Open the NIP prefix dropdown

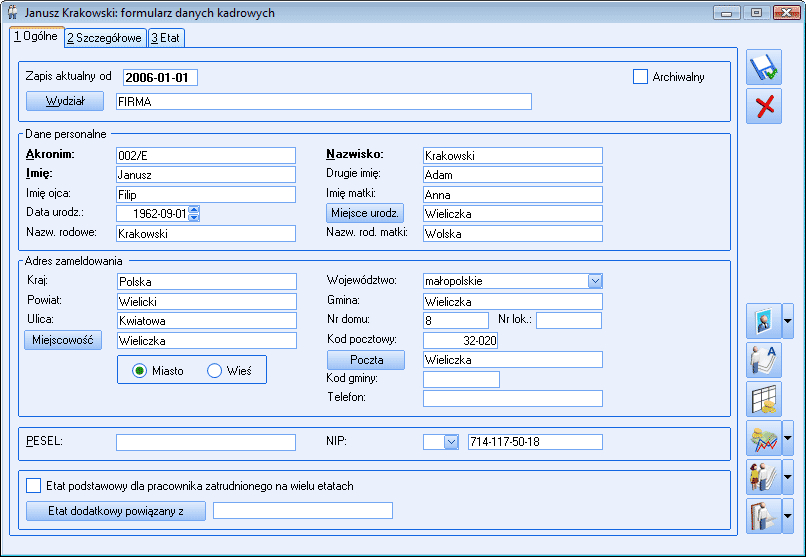point(450,442)
